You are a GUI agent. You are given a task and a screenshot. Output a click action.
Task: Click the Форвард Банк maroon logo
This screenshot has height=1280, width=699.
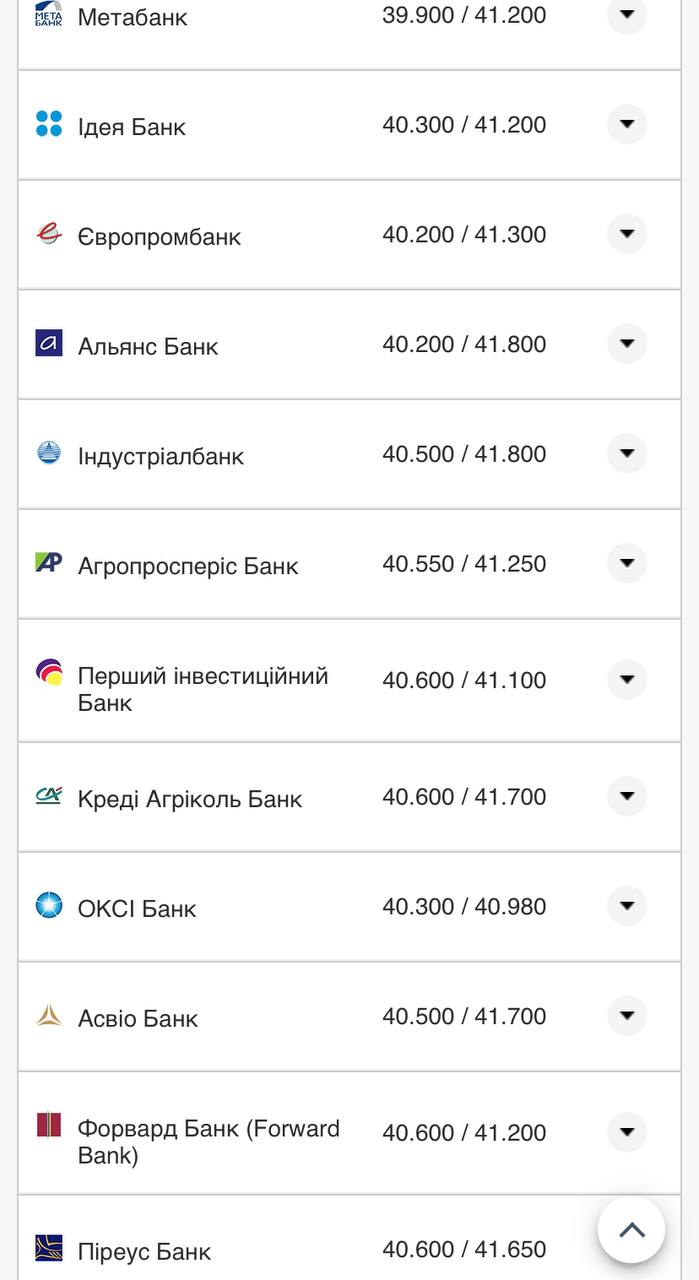pos(49,1125)
